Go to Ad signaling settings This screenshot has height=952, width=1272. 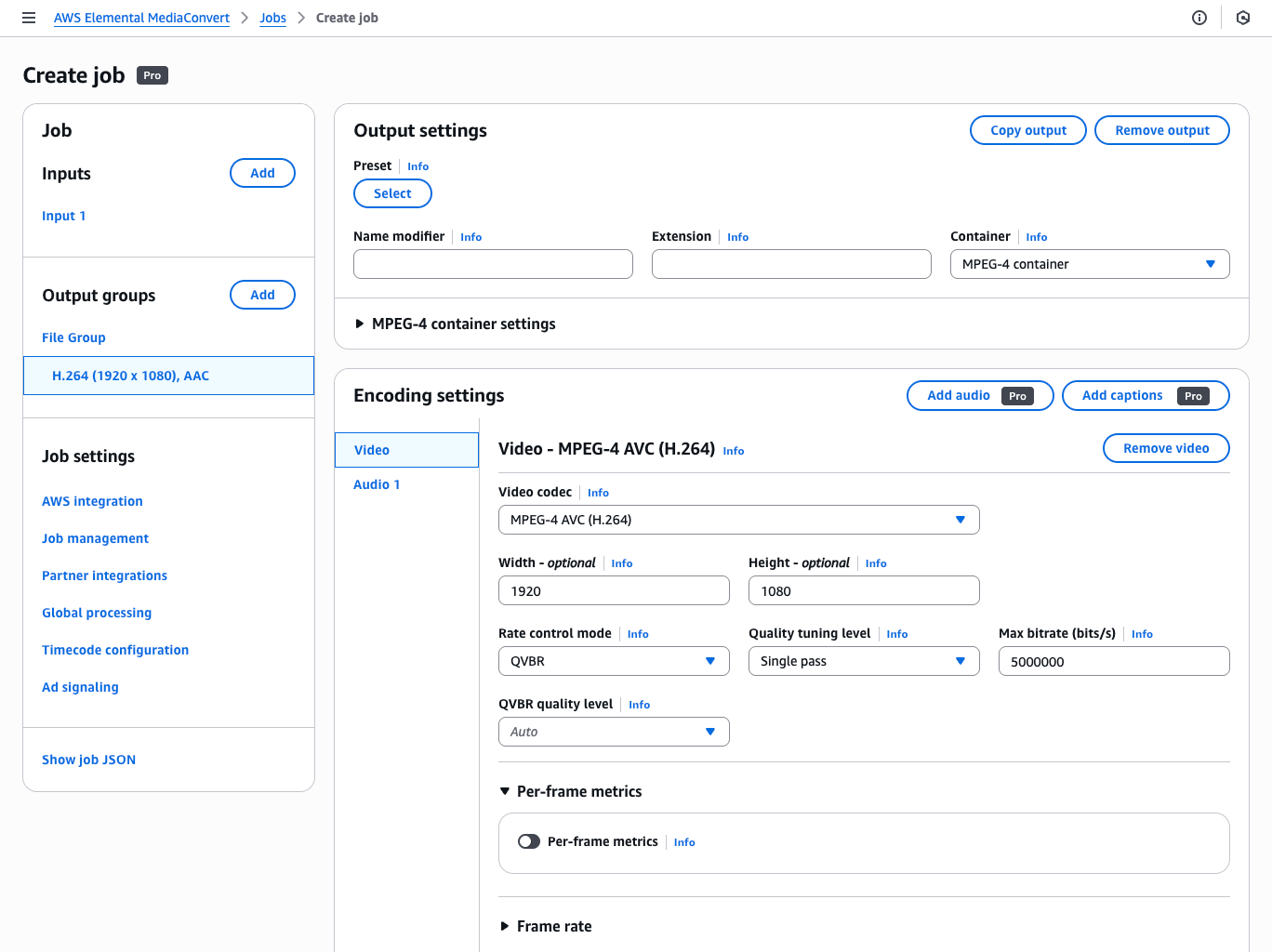pyautogui.click(x=80, y=687)
